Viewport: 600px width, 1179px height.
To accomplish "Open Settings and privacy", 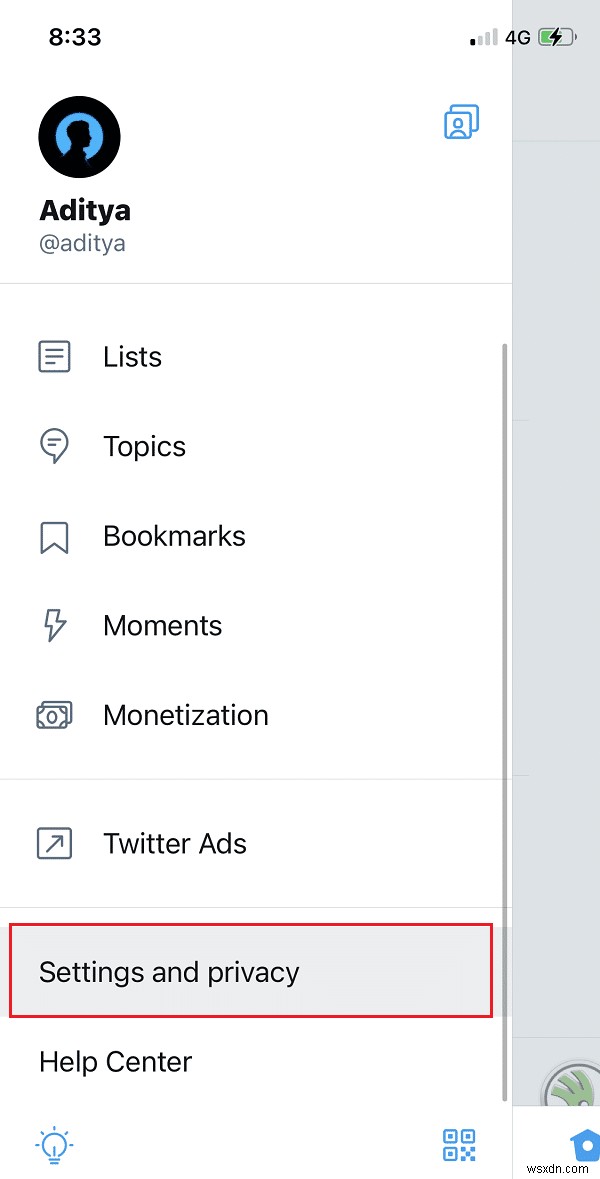I will [x=169, y=971].
